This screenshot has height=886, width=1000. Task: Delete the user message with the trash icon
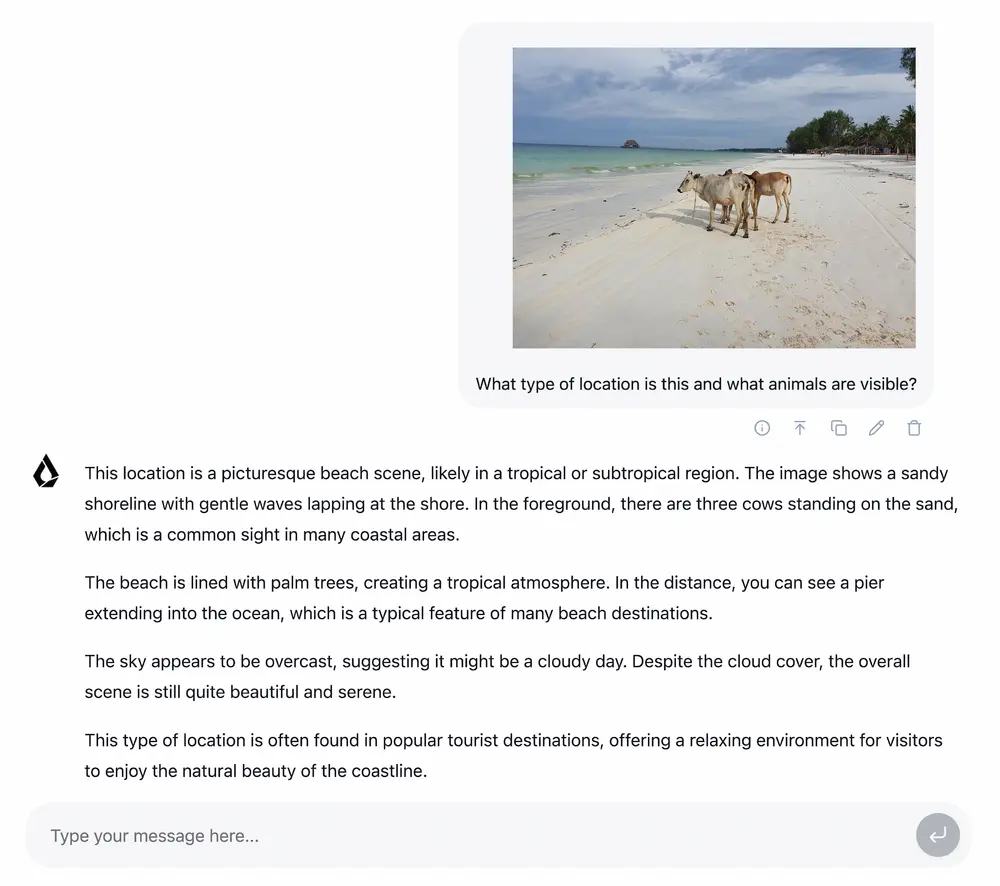(914, 428)
